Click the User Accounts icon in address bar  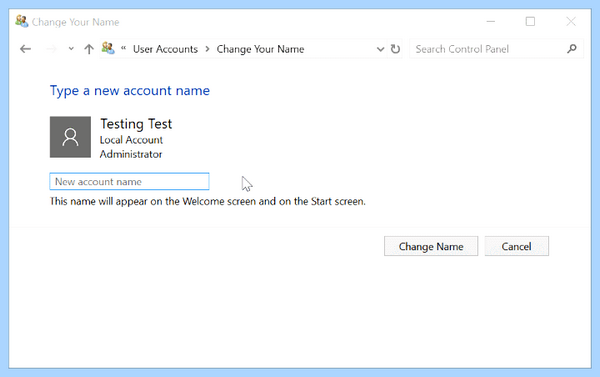[108, 49]
